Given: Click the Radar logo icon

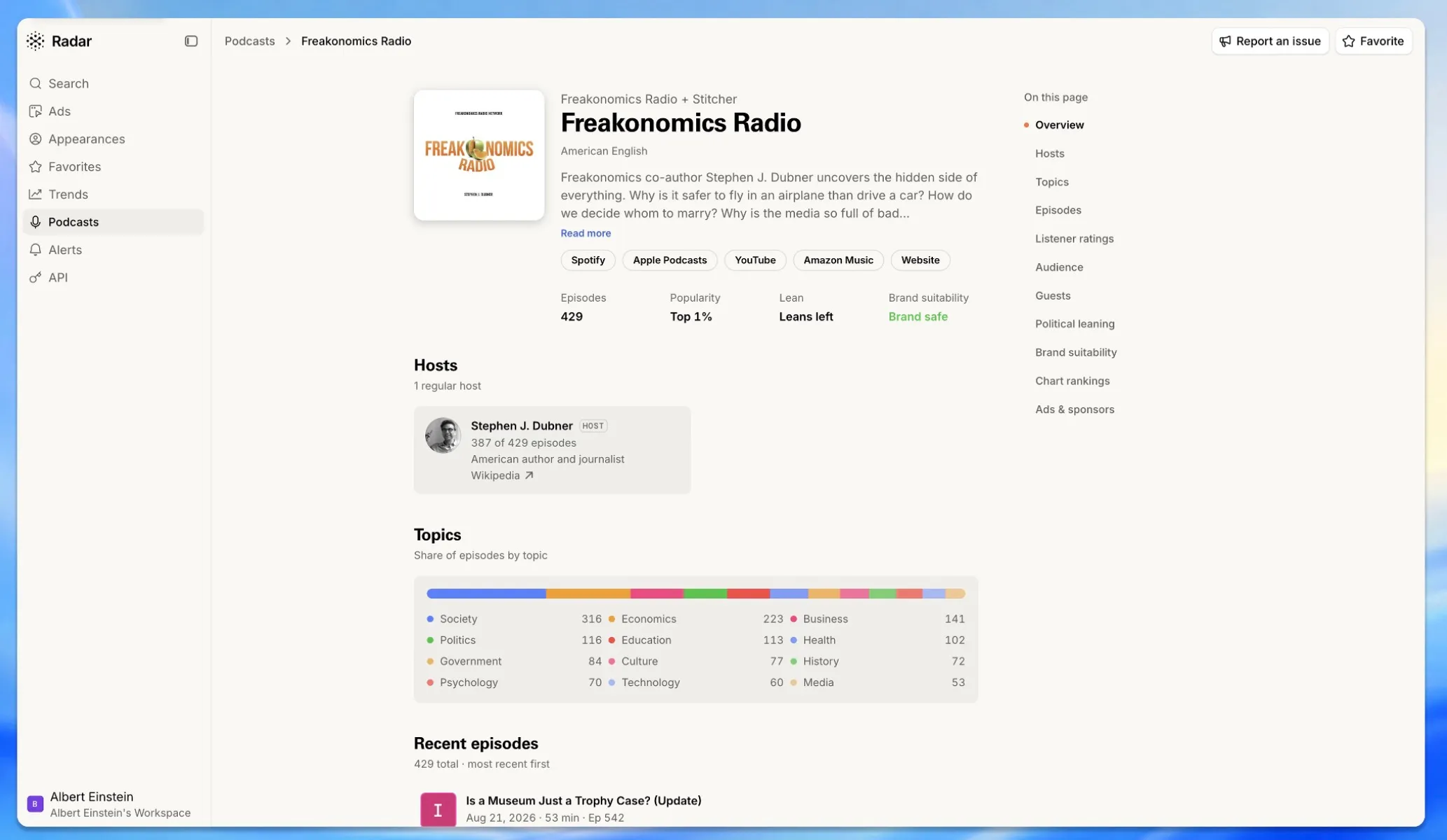Looking at the screenshot, I should click(35, 41).
